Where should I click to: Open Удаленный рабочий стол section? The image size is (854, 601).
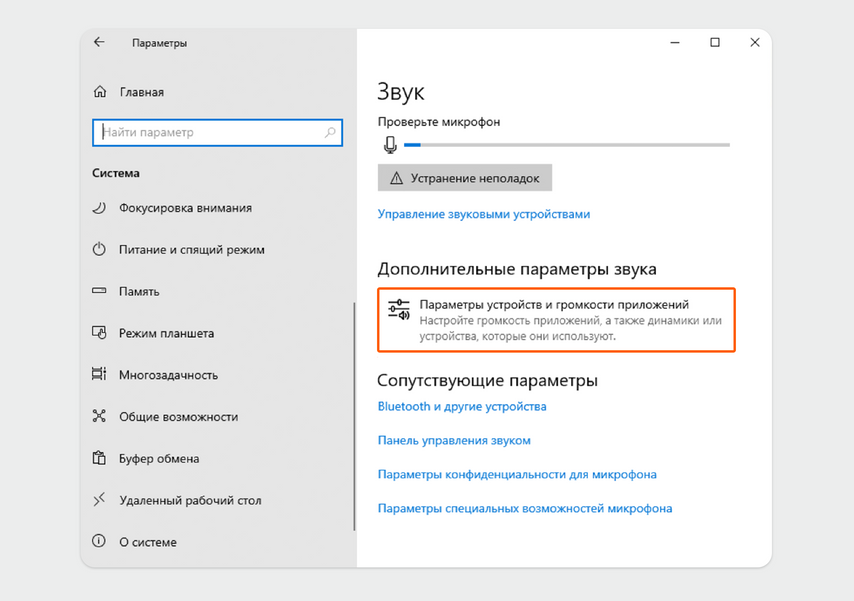click(190, 500)
